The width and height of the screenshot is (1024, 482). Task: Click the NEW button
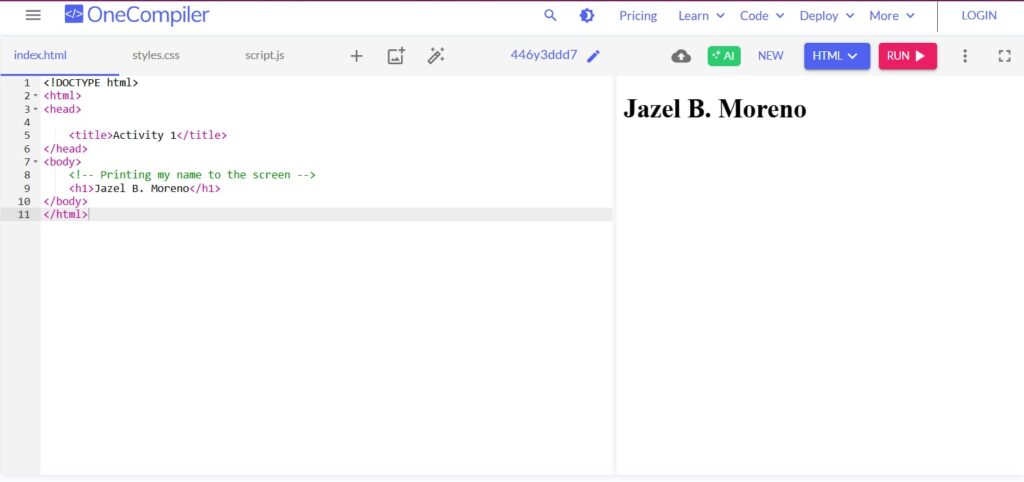click(x=770, y=56)
